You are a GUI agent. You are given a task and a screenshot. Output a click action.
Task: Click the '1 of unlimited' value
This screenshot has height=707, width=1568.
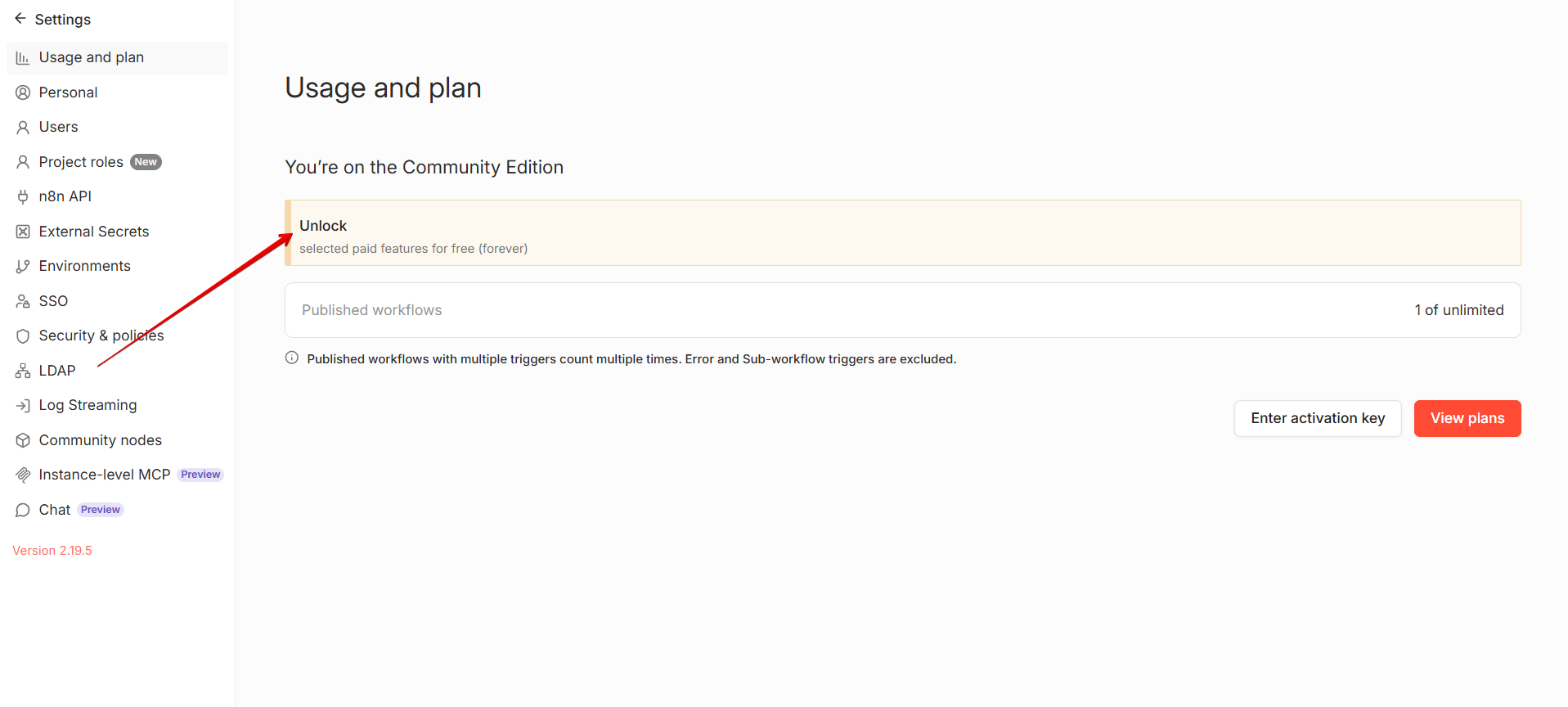(x=1459, y=310)
